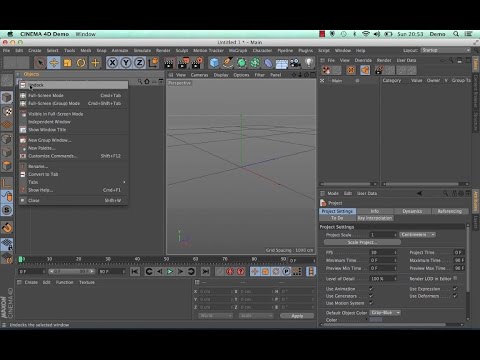Toggle the Use Motion System checkbox
480x360 pixels.
(x=371, y=303)
